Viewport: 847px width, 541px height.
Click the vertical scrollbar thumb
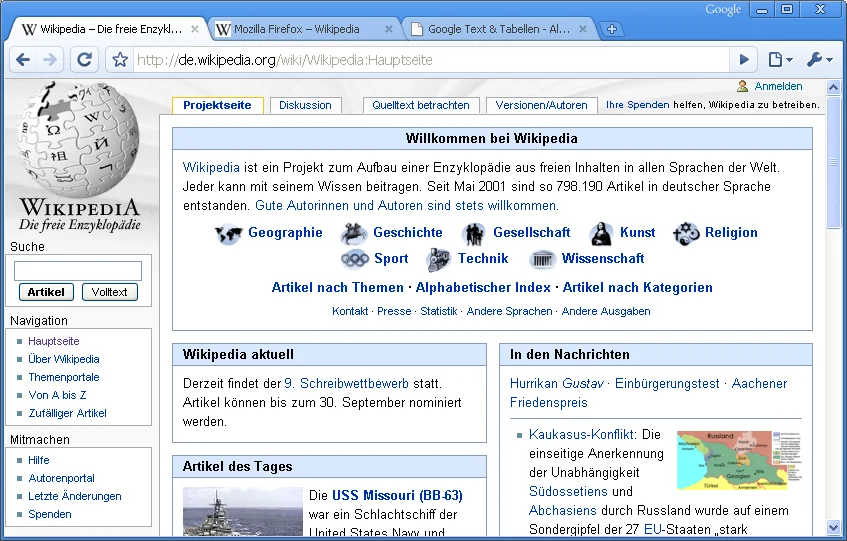[x=833, y=161]
